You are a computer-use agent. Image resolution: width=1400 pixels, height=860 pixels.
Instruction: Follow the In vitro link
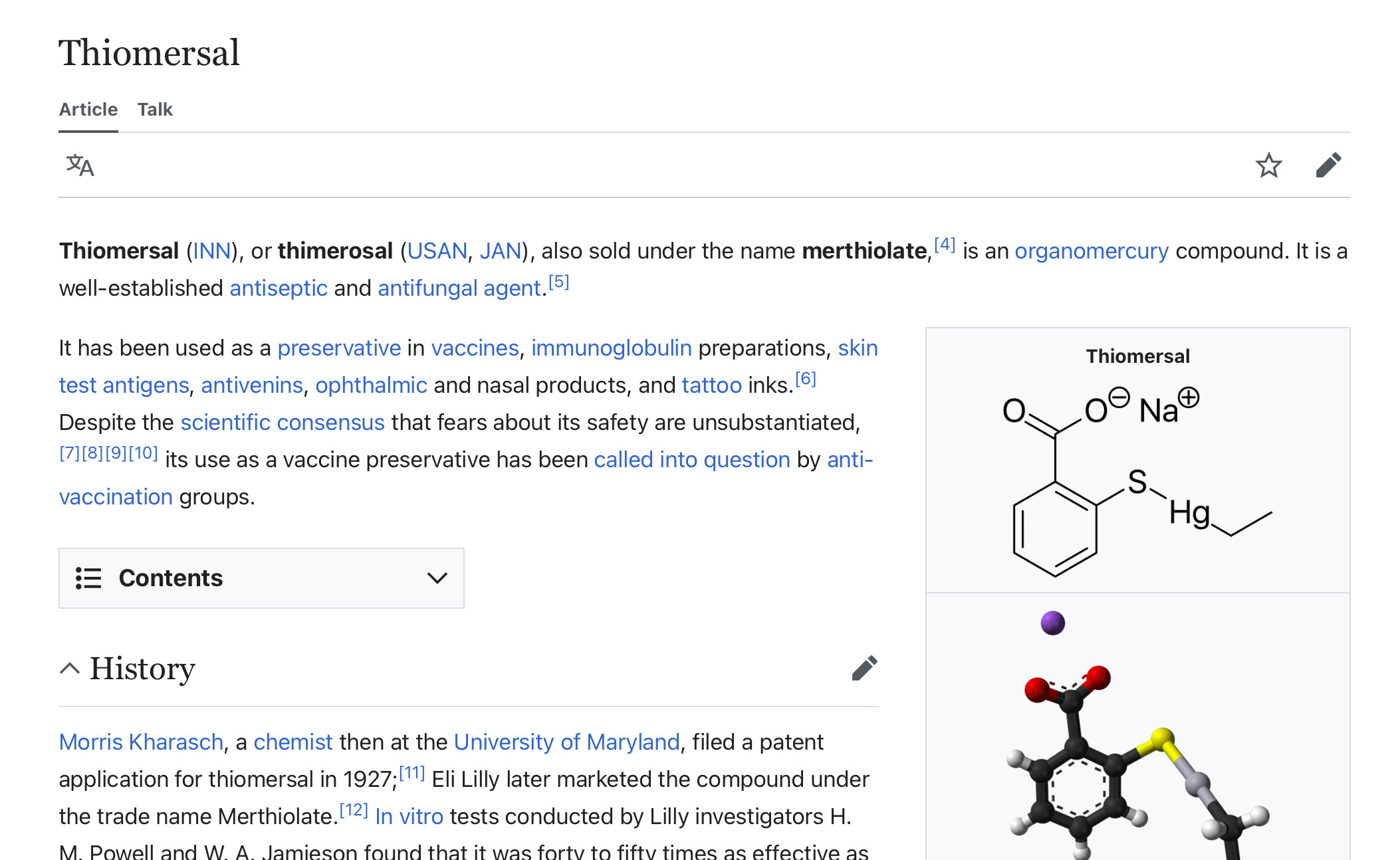[x=409, y=816]
